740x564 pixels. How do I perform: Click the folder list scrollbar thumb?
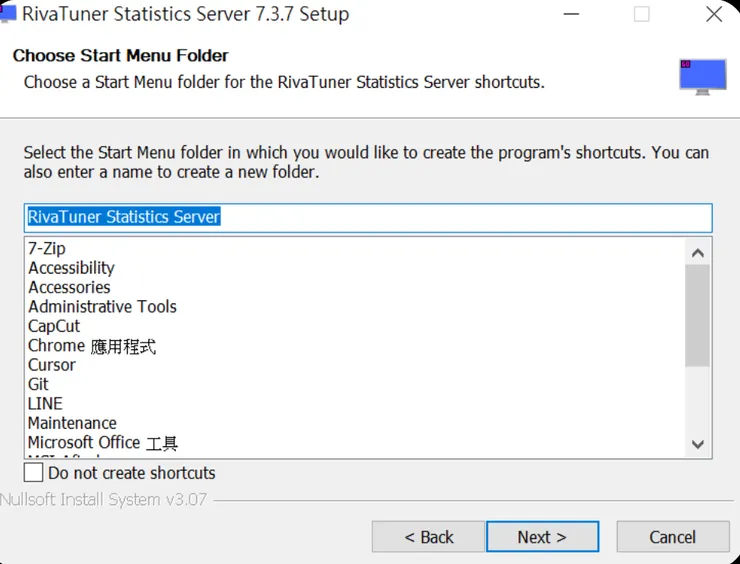pos(697,316)
